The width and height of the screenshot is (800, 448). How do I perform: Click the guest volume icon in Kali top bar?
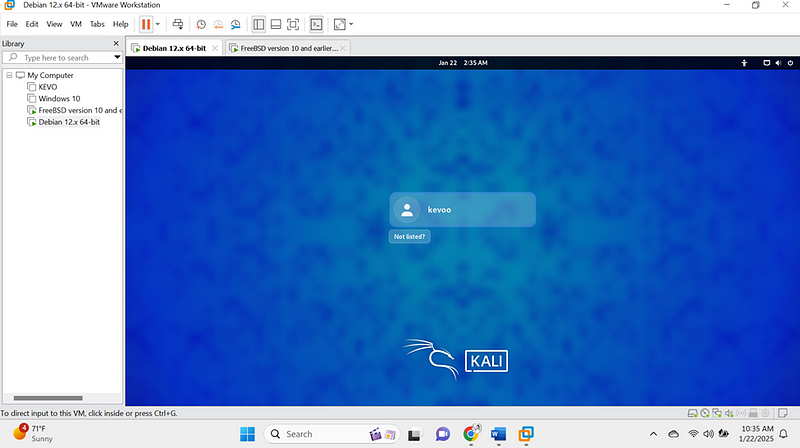[778, 63]
